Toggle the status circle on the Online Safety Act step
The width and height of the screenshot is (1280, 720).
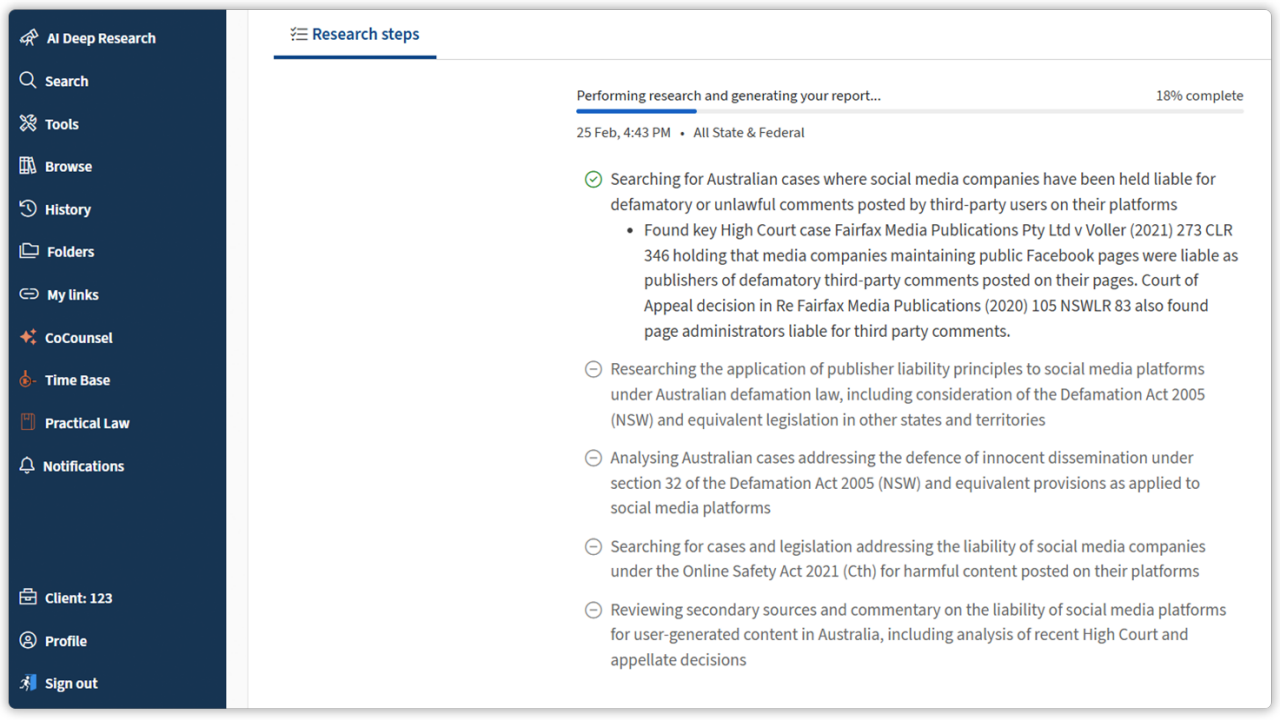[593, 546]
